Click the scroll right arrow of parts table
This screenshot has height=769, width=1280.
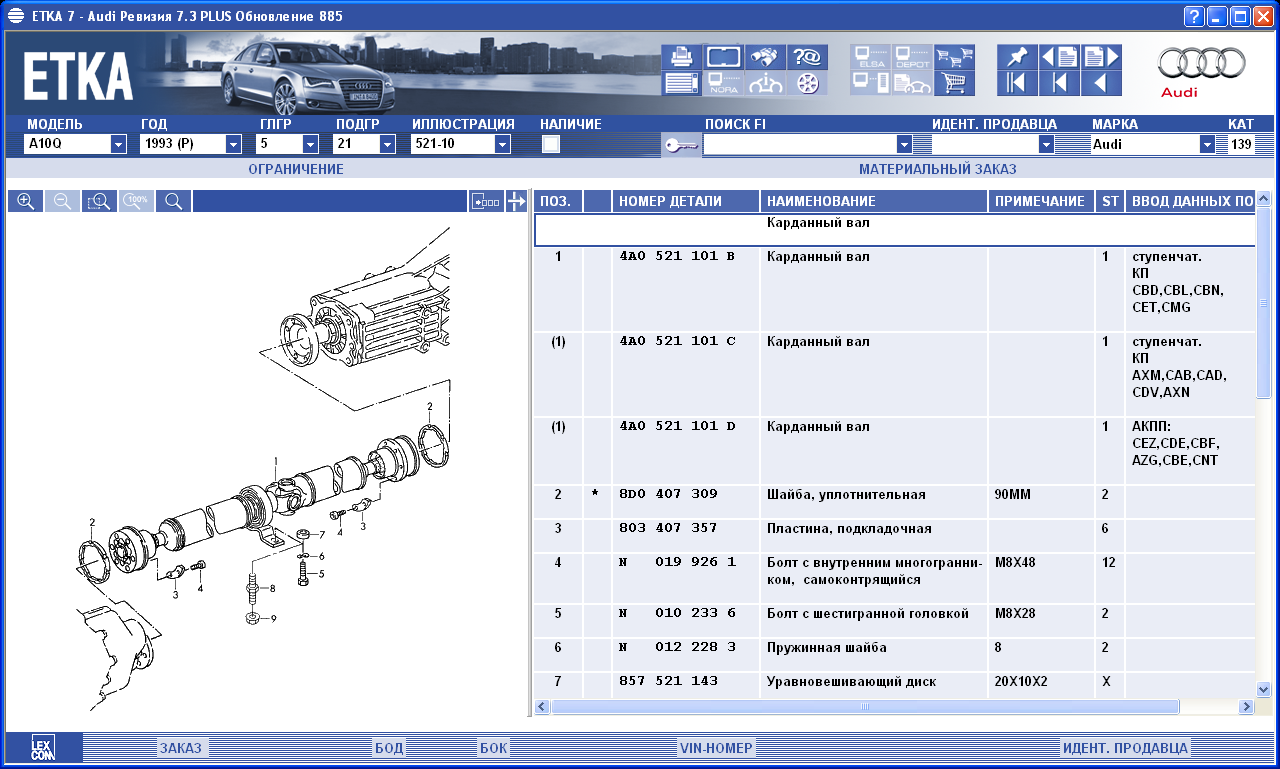[1246, 707]
